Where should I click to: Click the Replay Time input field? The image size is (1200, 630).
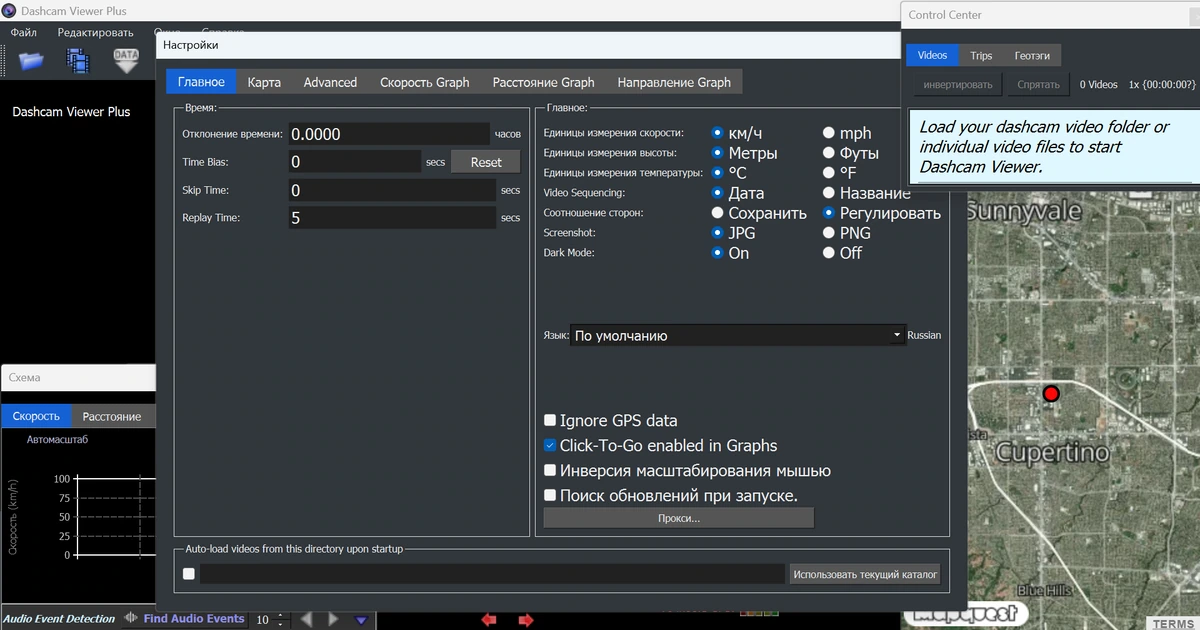pos(392,218)
